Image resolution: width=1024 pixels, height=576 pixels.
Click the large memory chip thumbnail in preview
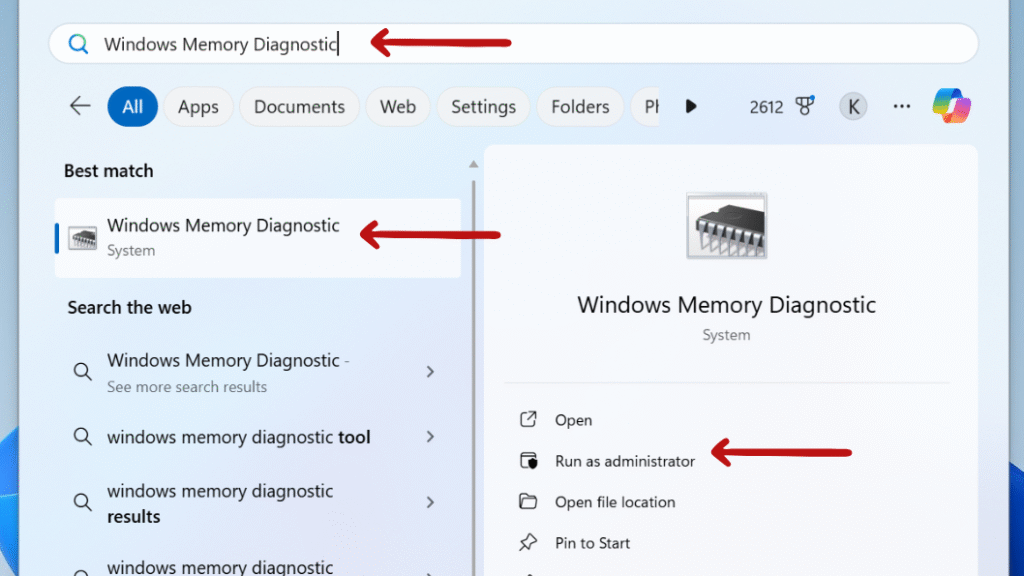pos(726,226)
